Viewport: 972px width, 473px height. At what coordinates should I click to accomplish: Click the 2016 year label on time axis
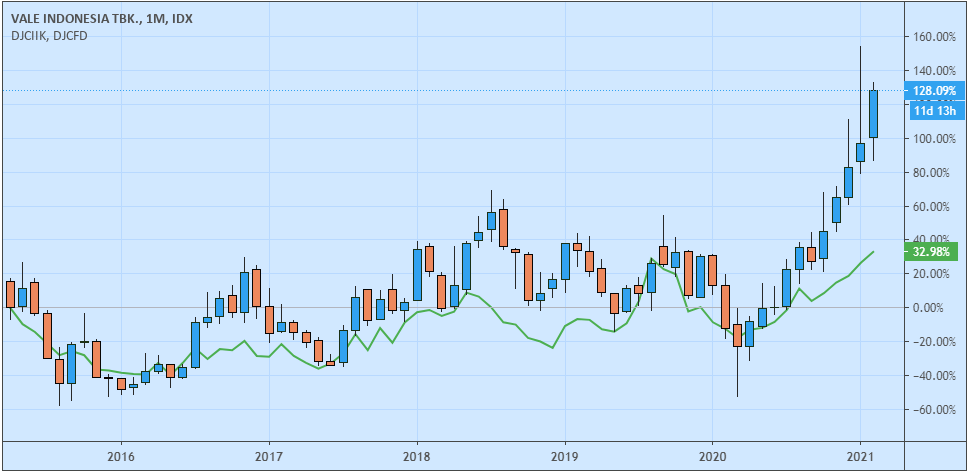120,455
